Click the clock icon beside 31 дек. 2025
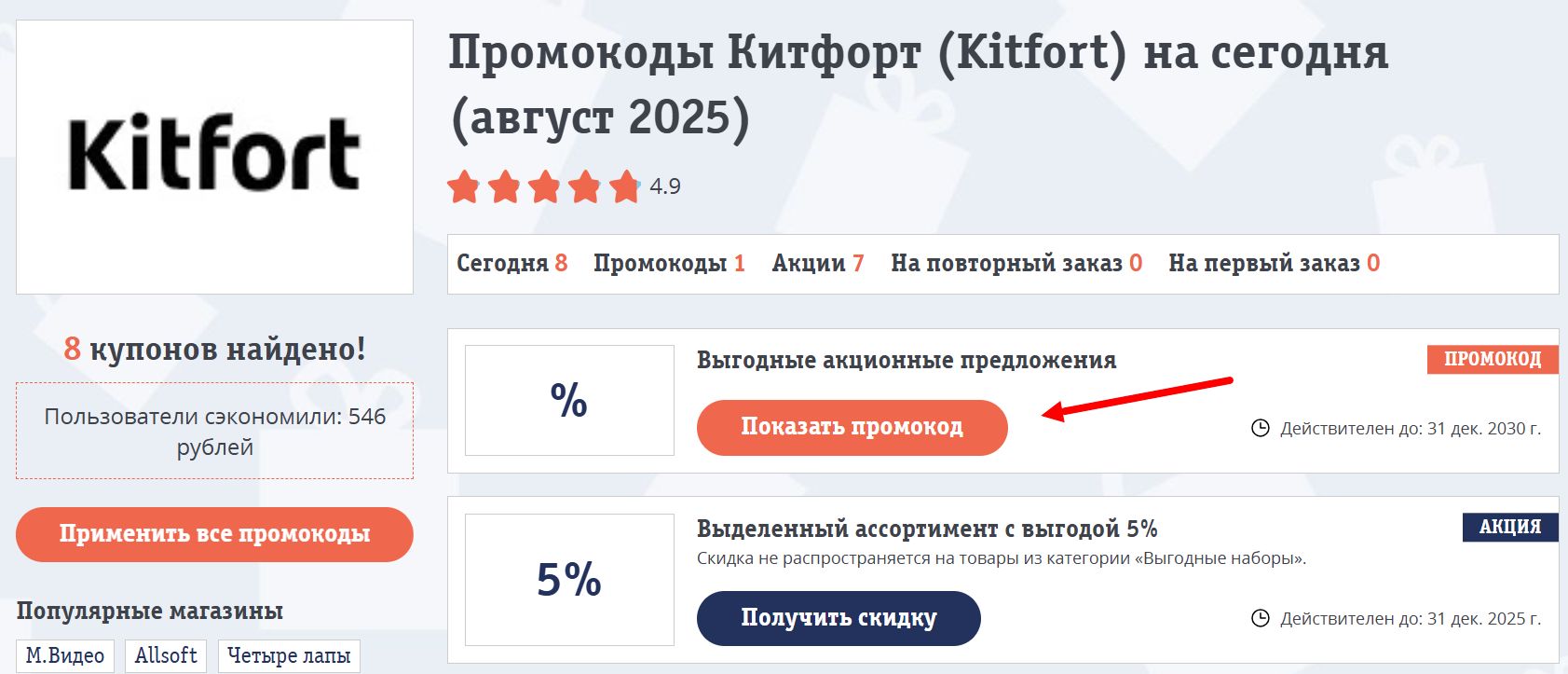This screenshot has height=674, width=1568. 1260,617
